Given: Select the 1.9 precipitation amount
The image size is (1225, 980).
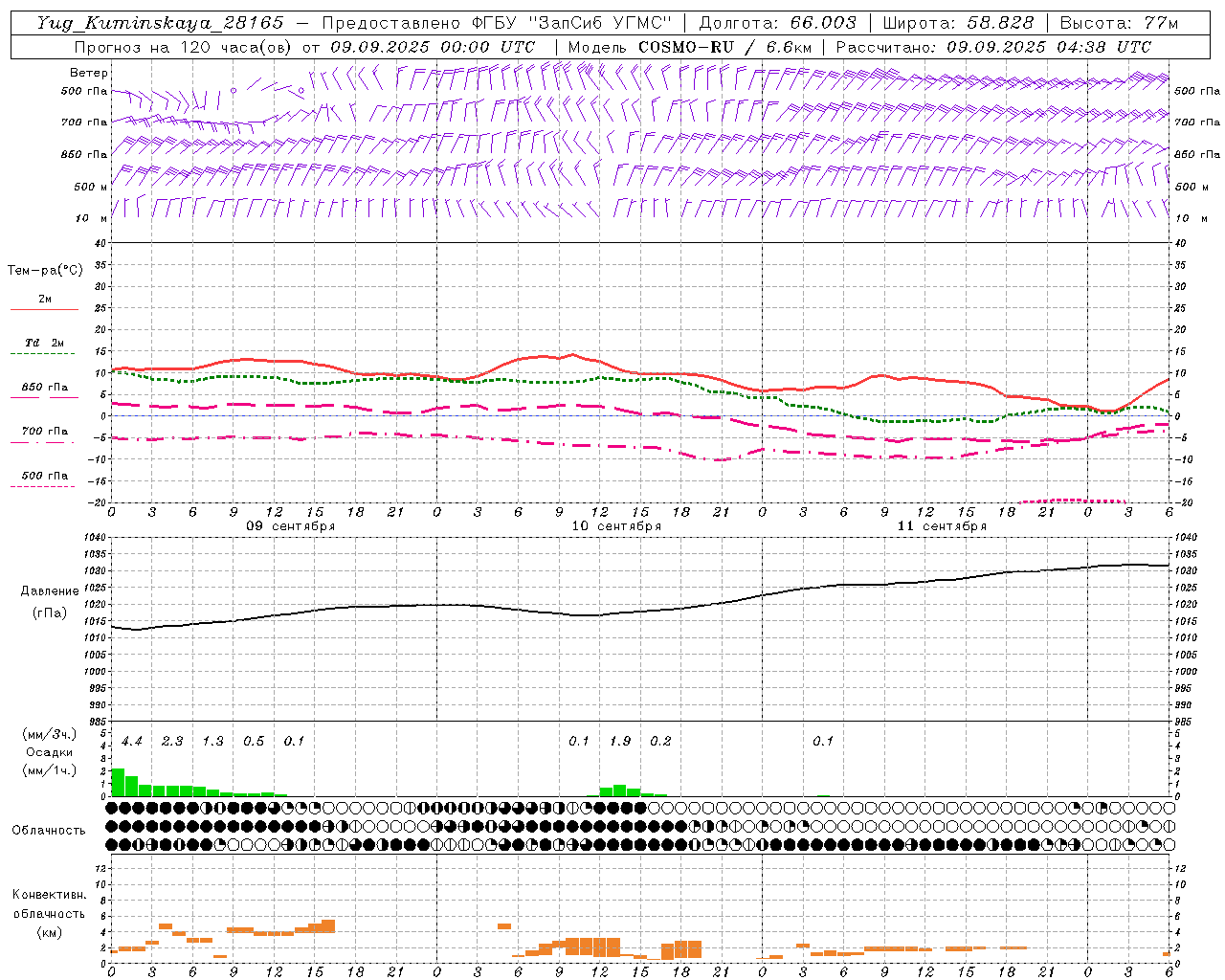Looking at the screenshot, I should (x=620, y=742).
